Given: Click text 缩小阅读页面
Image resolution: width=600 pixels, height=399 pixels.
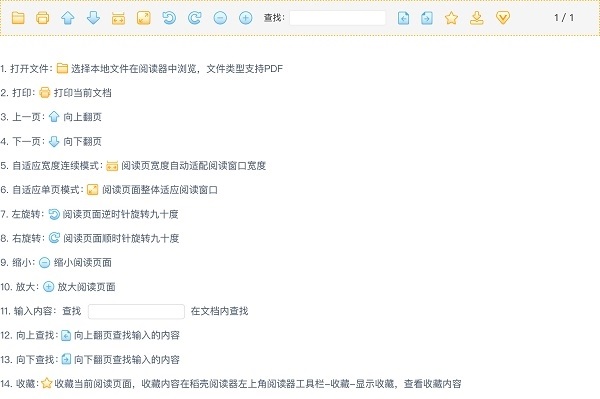Looking at the screenshot, I should tap(83, 263).
